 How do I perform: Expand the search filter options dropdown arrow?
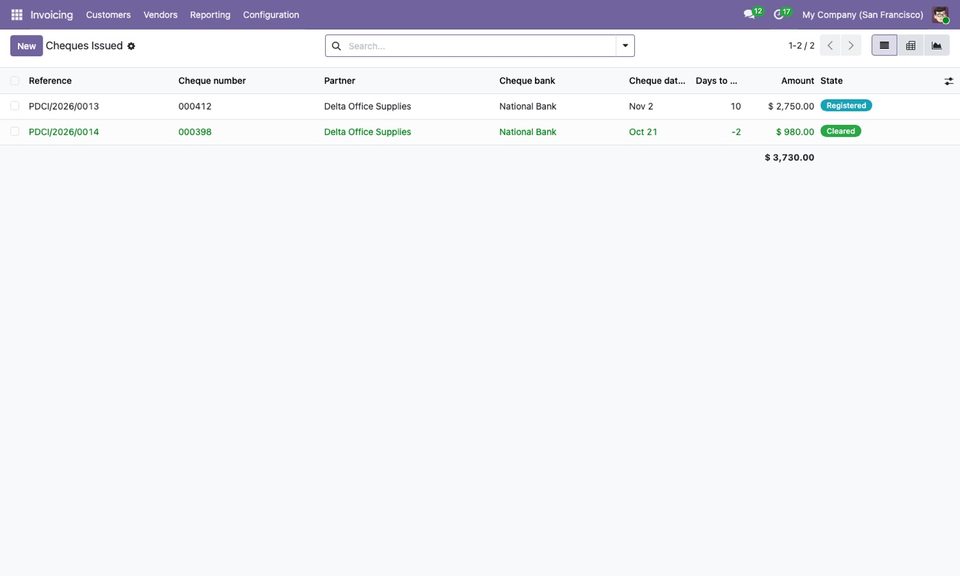(x=625, y=45)
